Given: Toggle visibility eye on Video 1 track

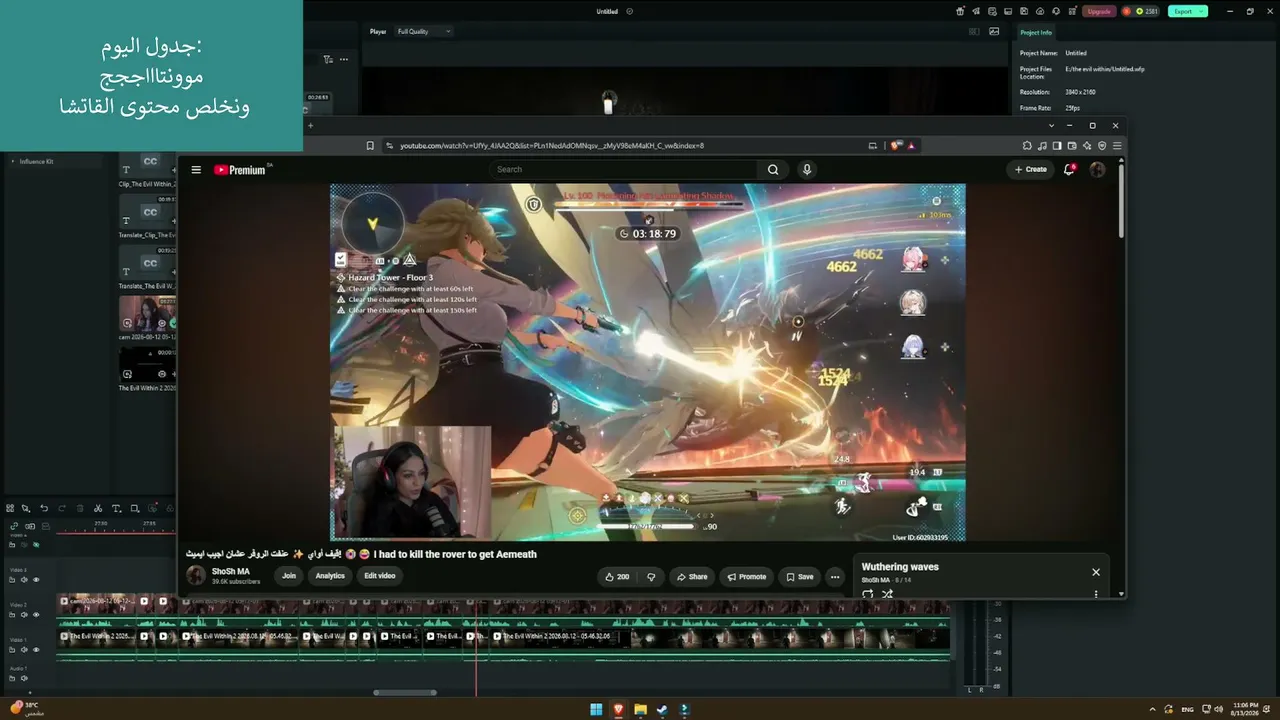Looking at the screenshot, I should click(x=36, y=650).
